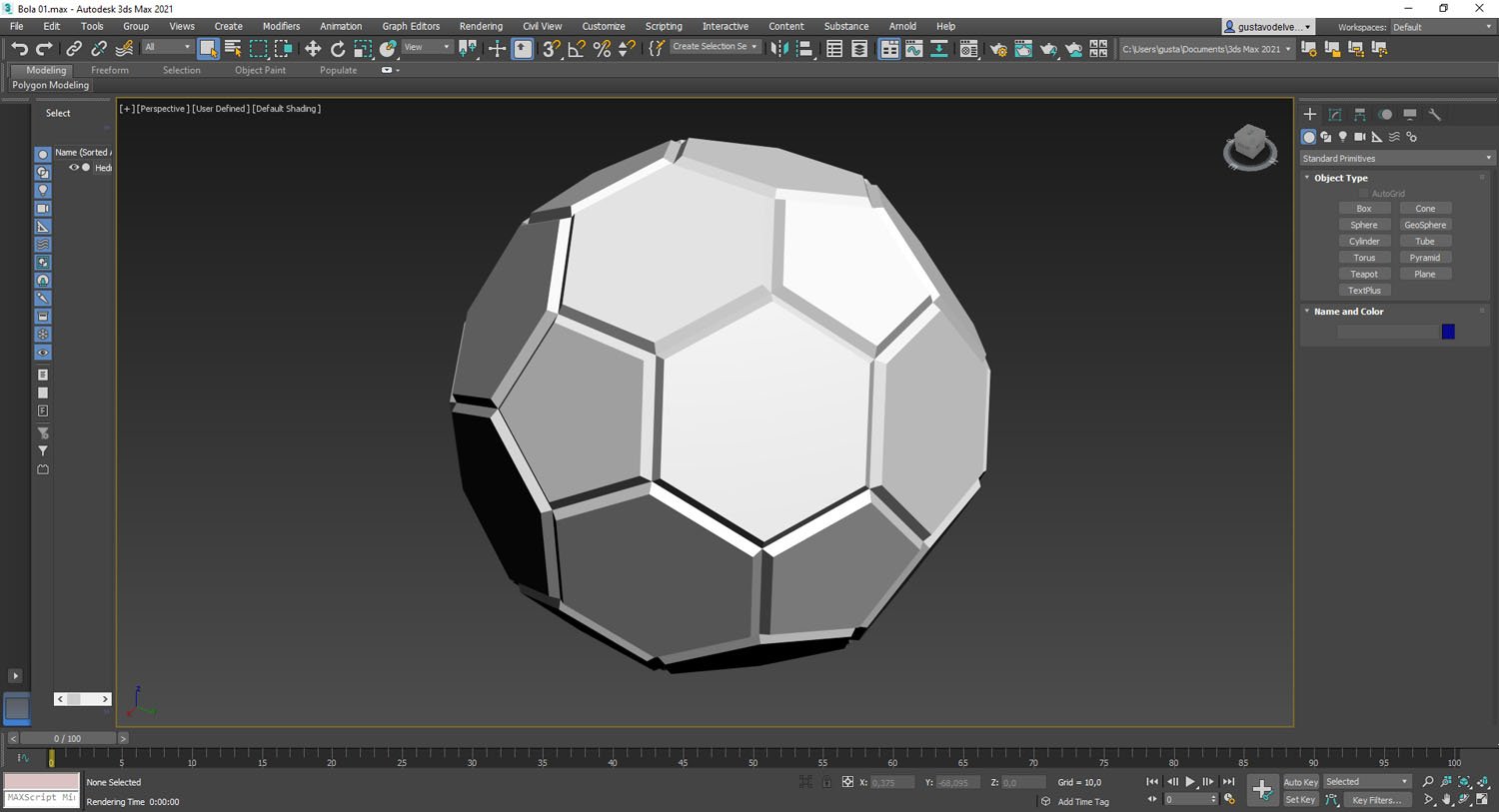This screenshot has width=1499, height=812.
Task: Open the Graph Editors menu
Action: point(411,26)
